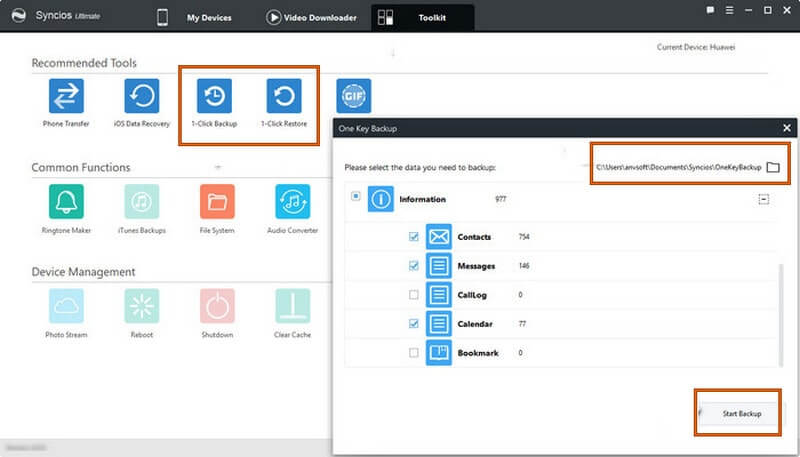Open the feedback chat icon in title bar
800x457 pixels.
click(710, 10)
